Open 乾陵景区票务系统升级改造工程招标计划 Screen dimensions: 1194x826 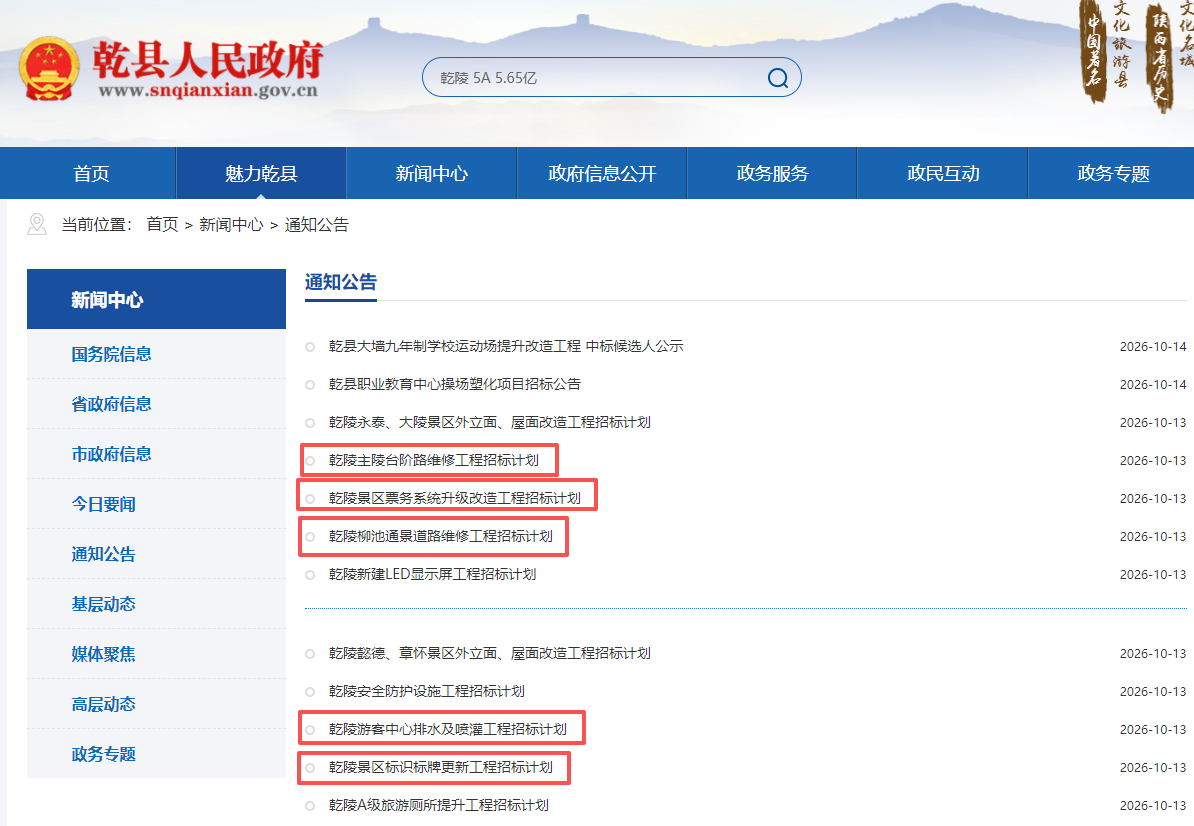click(x=455, y=498)
